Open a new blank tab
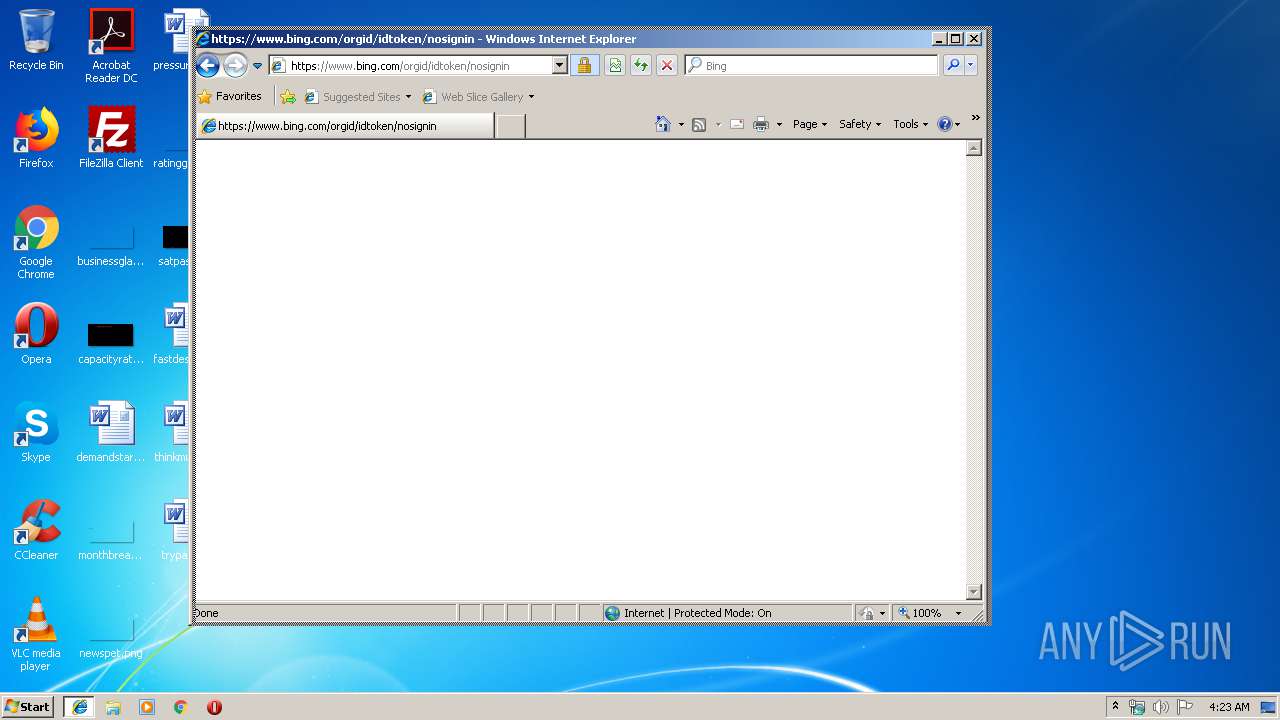 [x=510, y=126]
